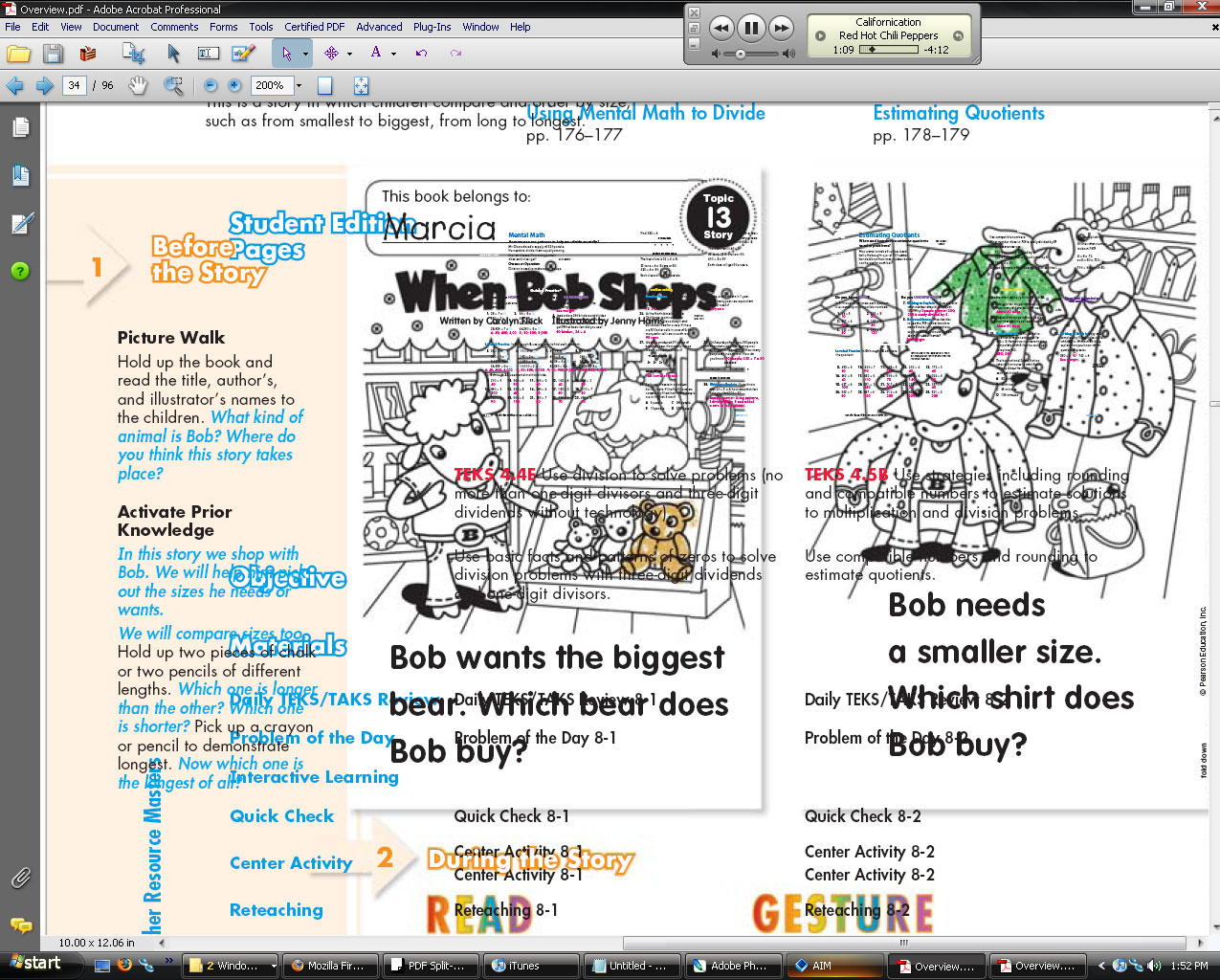Skip to next track in iTunes mini player
1220x980 pixels.
[782, 28]
